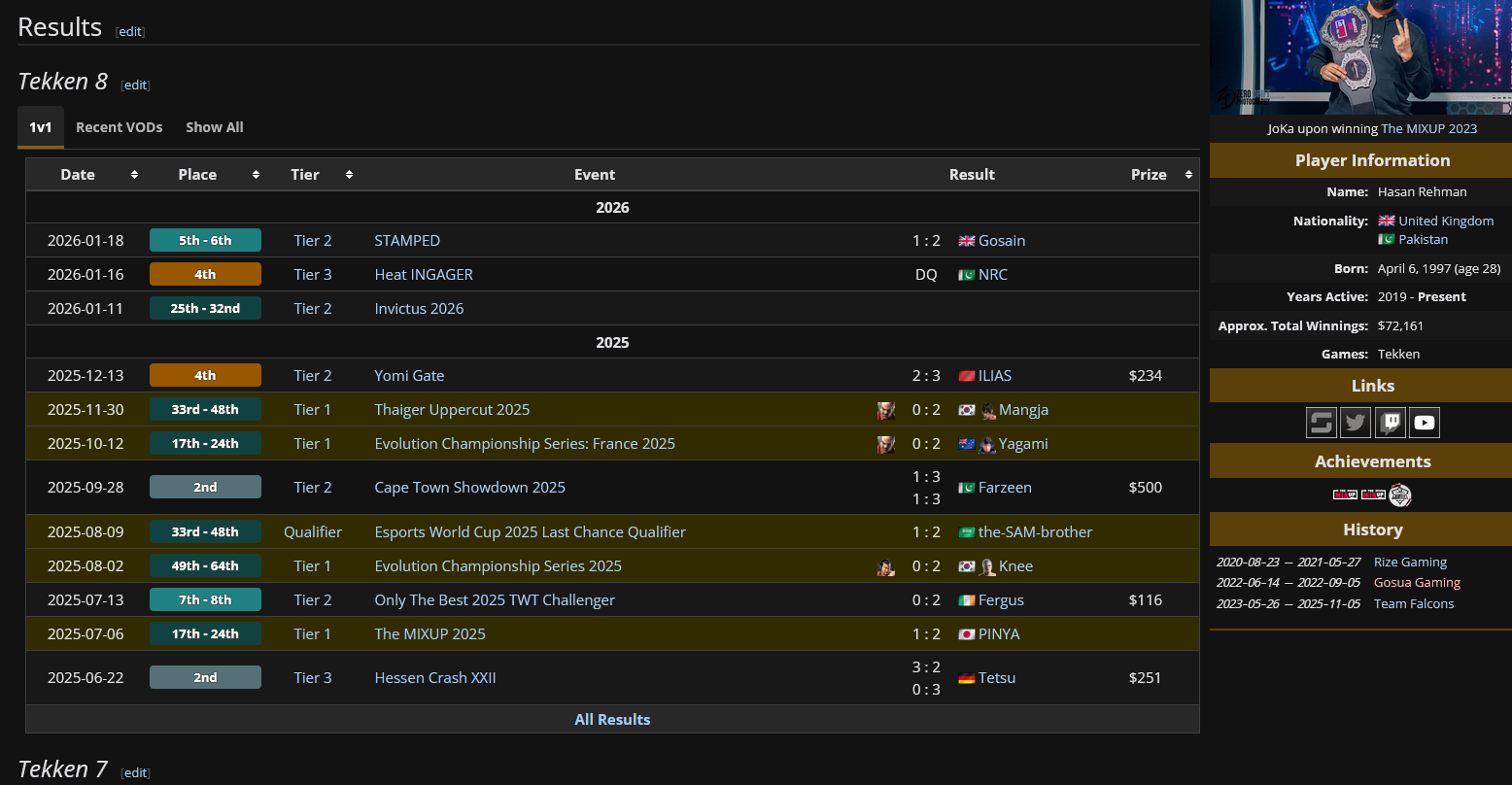Image resolution: width=1512 pixels, height=785 pixels.
Task: Edit the Tekken 8 section
Action: 136,85
